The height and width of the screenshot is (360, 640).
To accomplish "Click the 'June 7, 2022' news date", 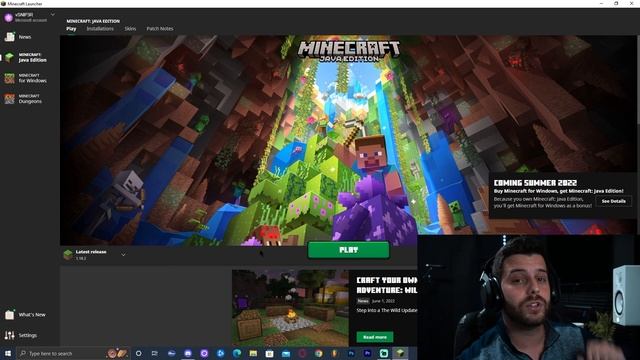I will coord(383,301).
